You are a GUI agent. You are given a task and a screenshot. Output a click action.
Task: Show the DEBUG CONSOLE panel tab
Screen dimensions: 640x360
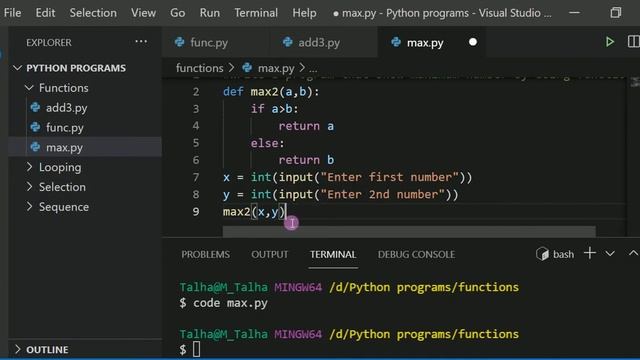pyautogui.click(x=416, y=254)
